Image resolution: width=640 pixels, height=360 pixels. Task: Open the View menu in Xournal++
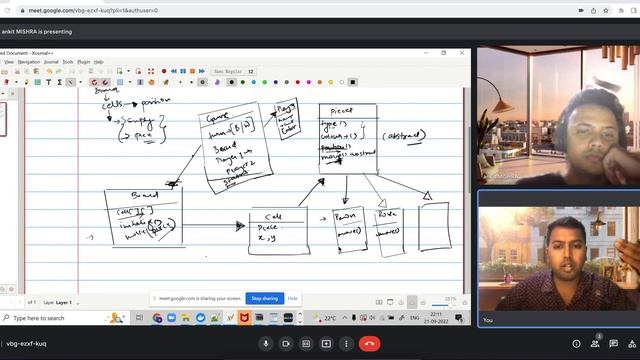[x=9, y=62]
